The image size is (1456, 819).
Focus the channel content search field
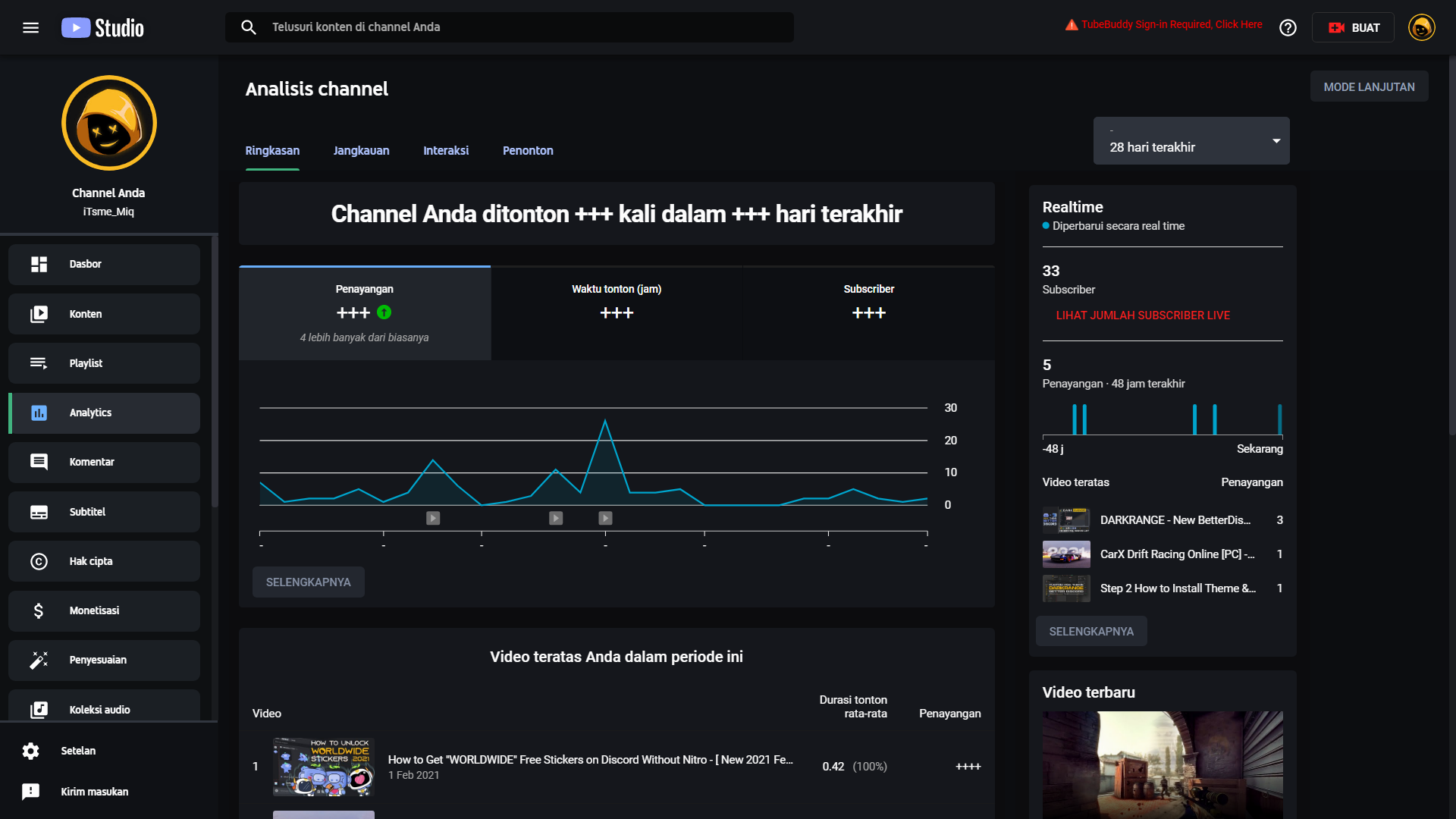click(x=510, y=27)
